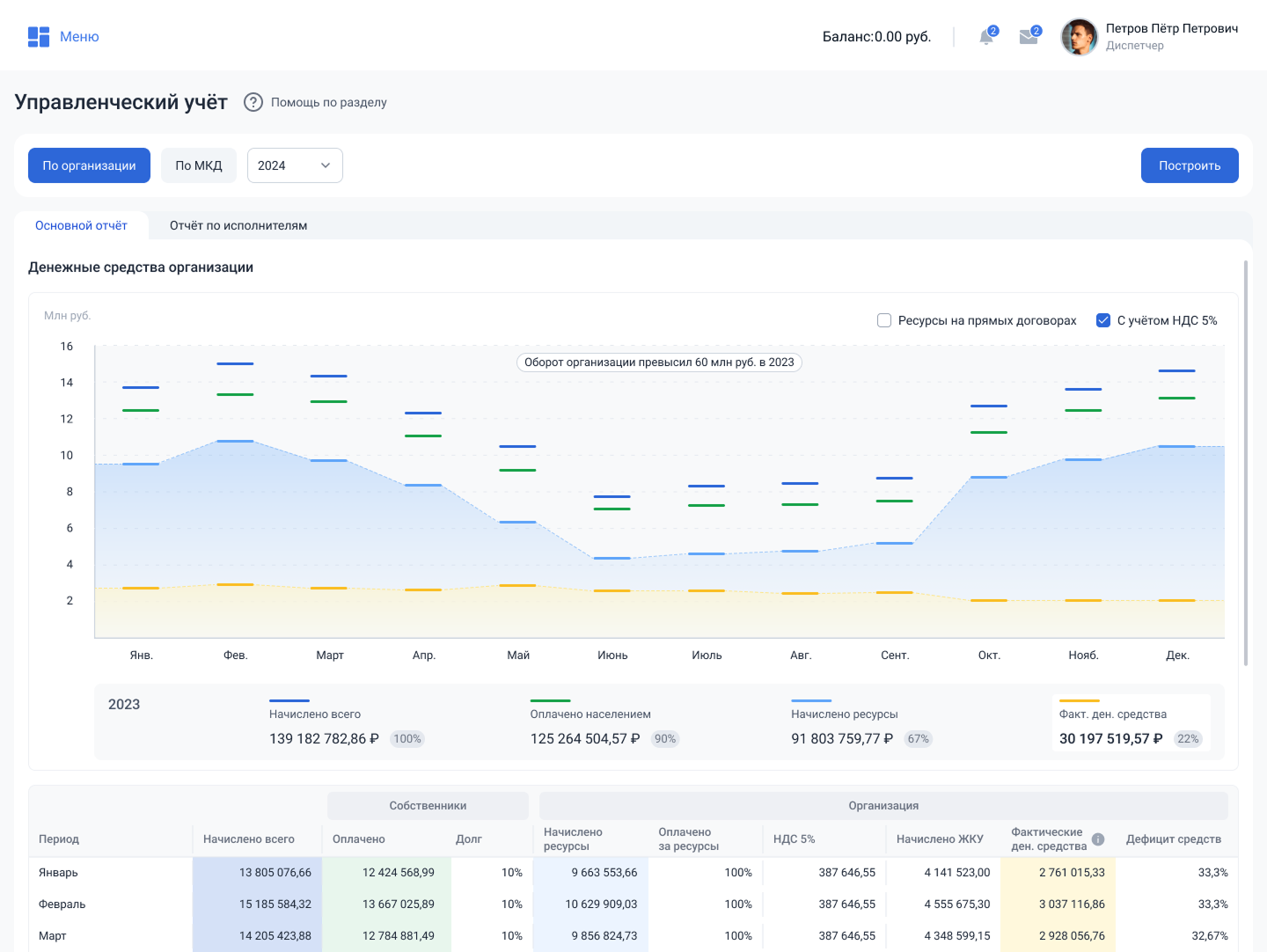Select the Факт. ден. средства legend card
The height and width of the screenshot is (952, 1267).
tap(1131, 723)
